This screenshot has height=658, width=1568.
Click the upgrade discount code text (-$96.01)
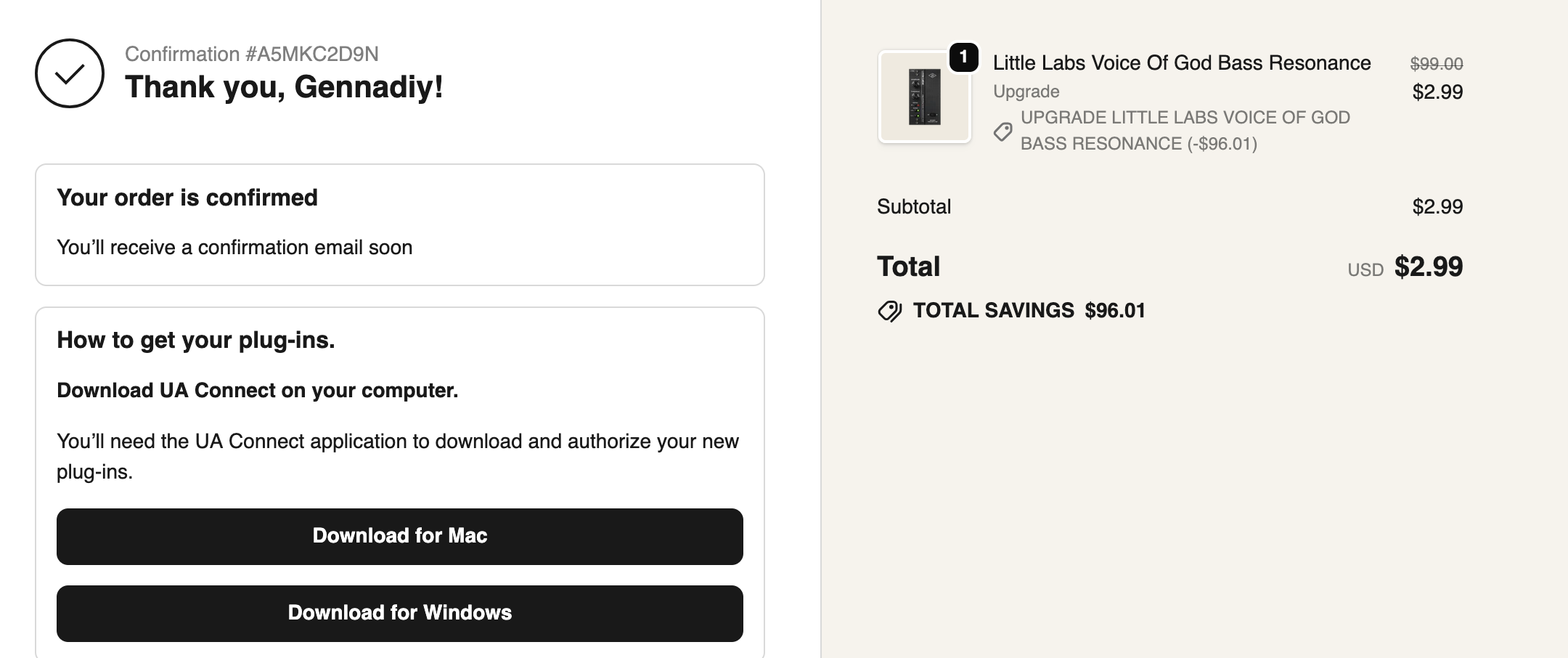coord(1185,131)
